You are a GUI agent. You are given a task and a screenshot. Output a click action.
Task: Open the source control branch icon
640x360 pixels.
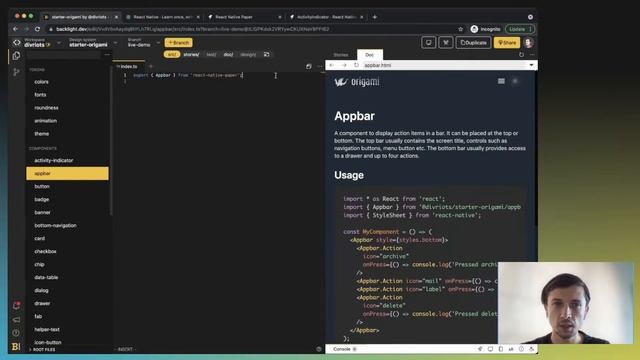tap(16, 72)
